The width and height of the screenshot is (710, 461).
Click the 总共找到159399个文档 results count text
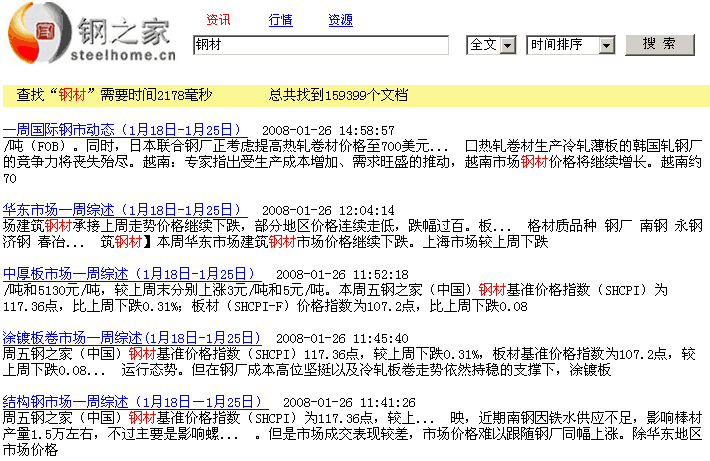click(x=338, y=95)
